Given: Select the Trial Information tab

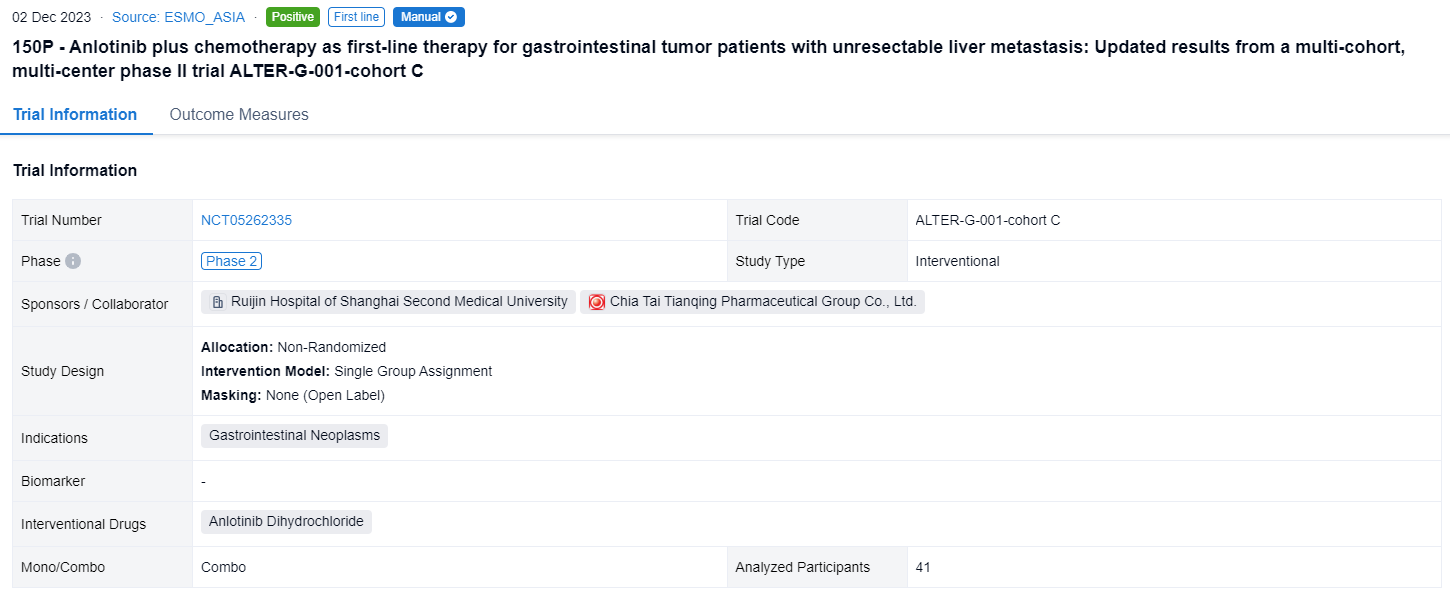Looking at the screenshot, I should click(x=75, y=114).
